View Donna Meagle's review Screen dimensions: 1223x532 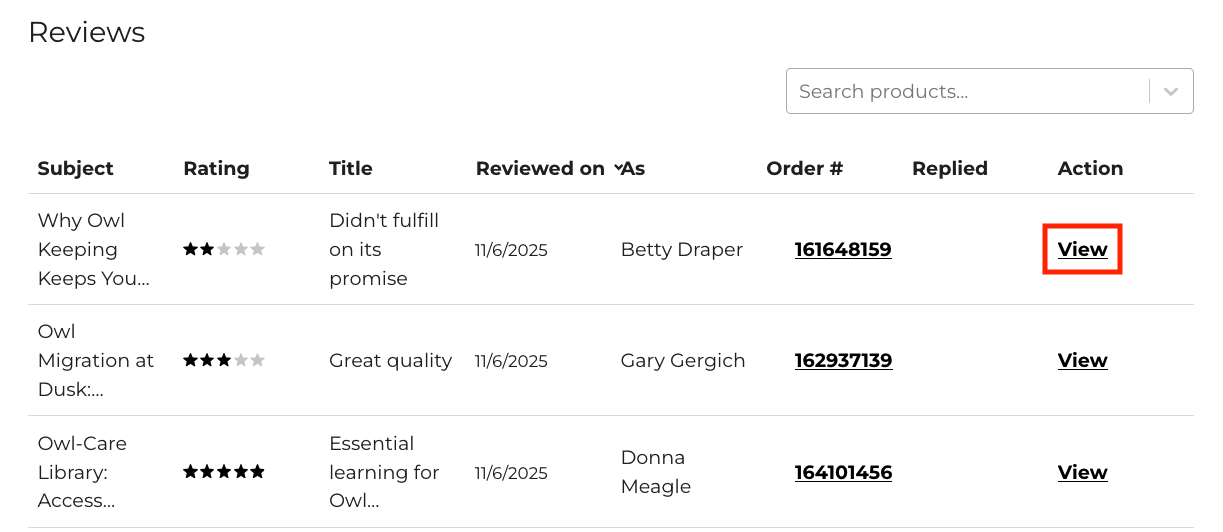click(1082, 472)
